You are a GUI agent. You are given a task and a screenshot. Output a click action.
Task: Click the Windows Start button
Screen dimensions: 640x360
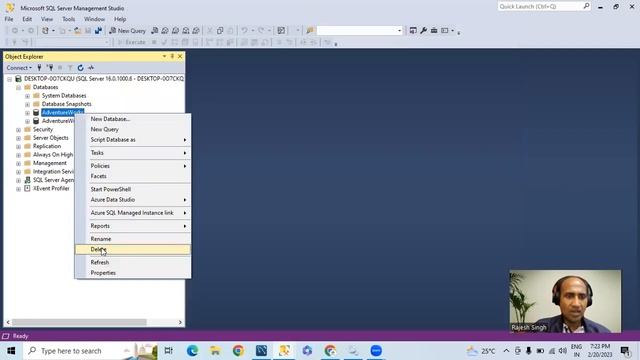[11, 351]
